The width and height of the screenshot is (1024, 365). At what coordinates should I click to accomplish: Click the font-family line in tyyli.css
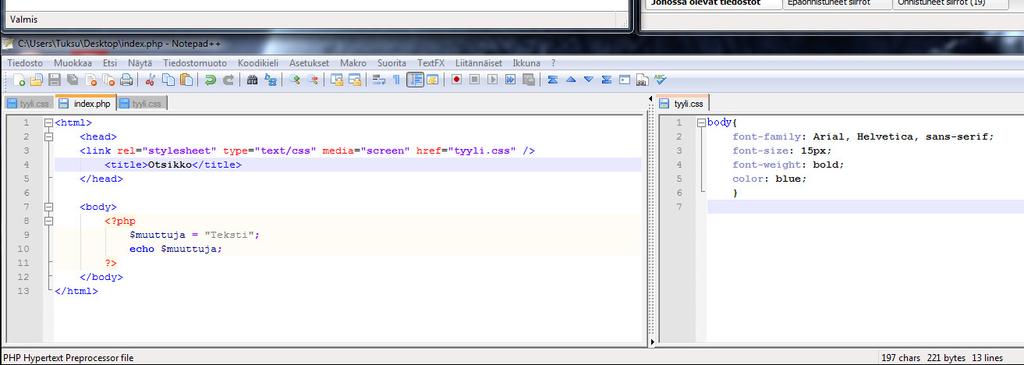862,136
